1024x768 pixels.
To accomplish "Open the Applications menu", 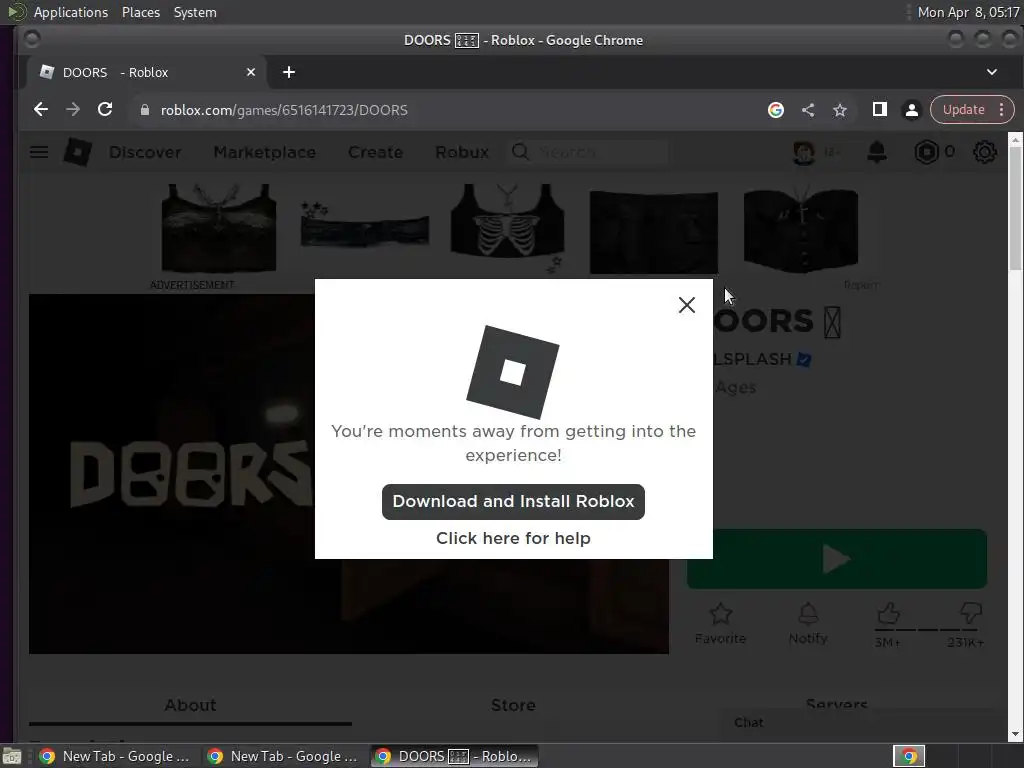I will coord(71,12).
